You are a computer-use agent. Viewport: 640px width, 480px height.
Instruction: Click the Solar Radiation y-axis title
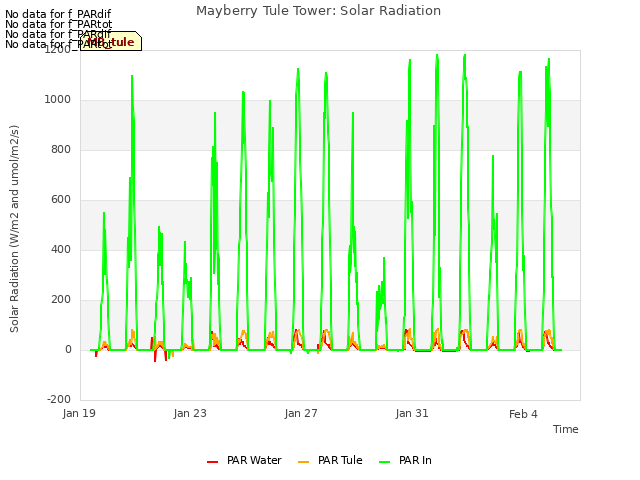tap(14, 229)
